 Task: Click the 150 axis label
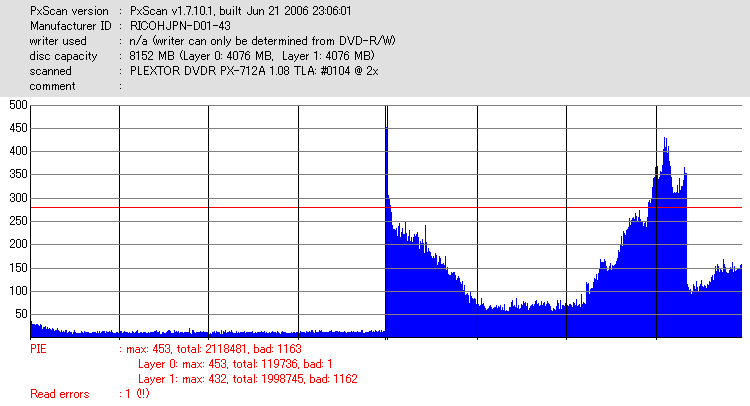18,268
